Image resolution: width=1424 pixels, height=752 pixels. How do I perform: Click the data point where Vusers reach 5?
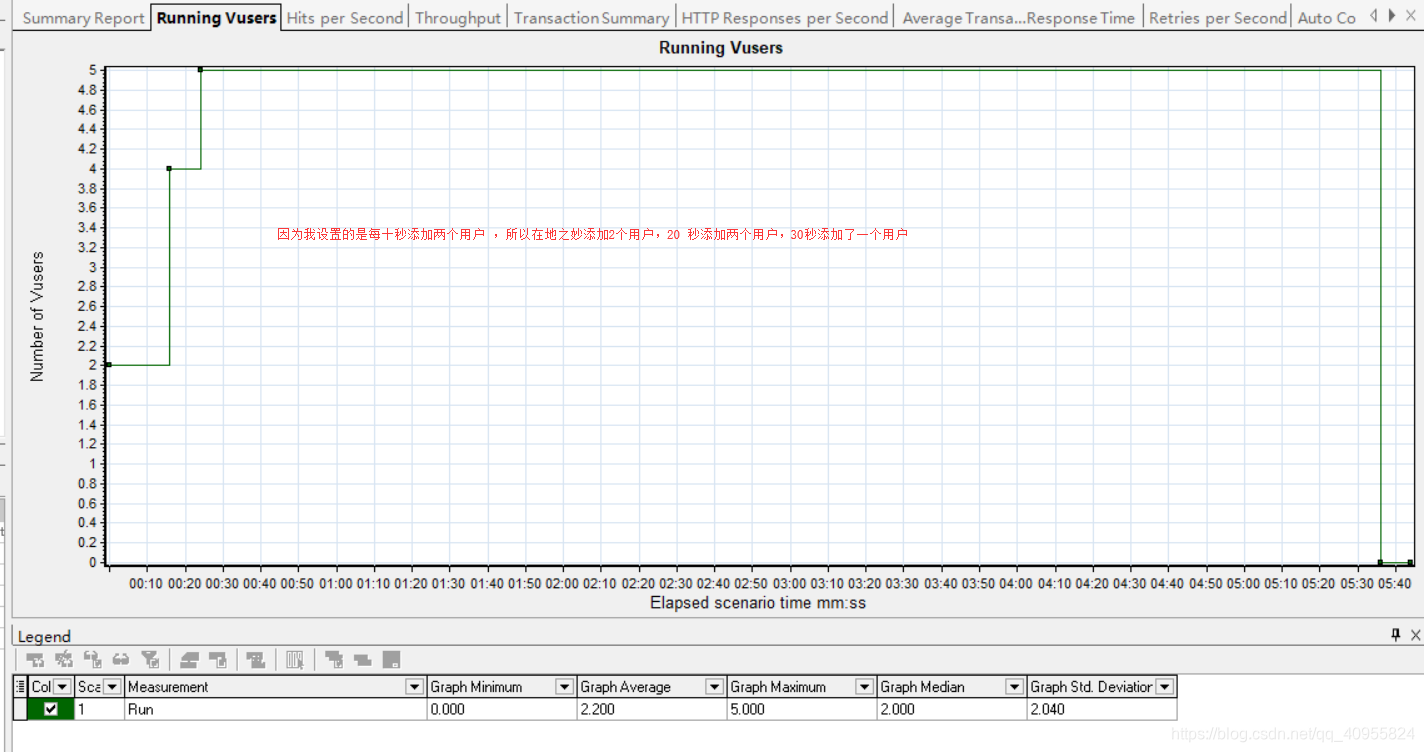click(200, 70)
